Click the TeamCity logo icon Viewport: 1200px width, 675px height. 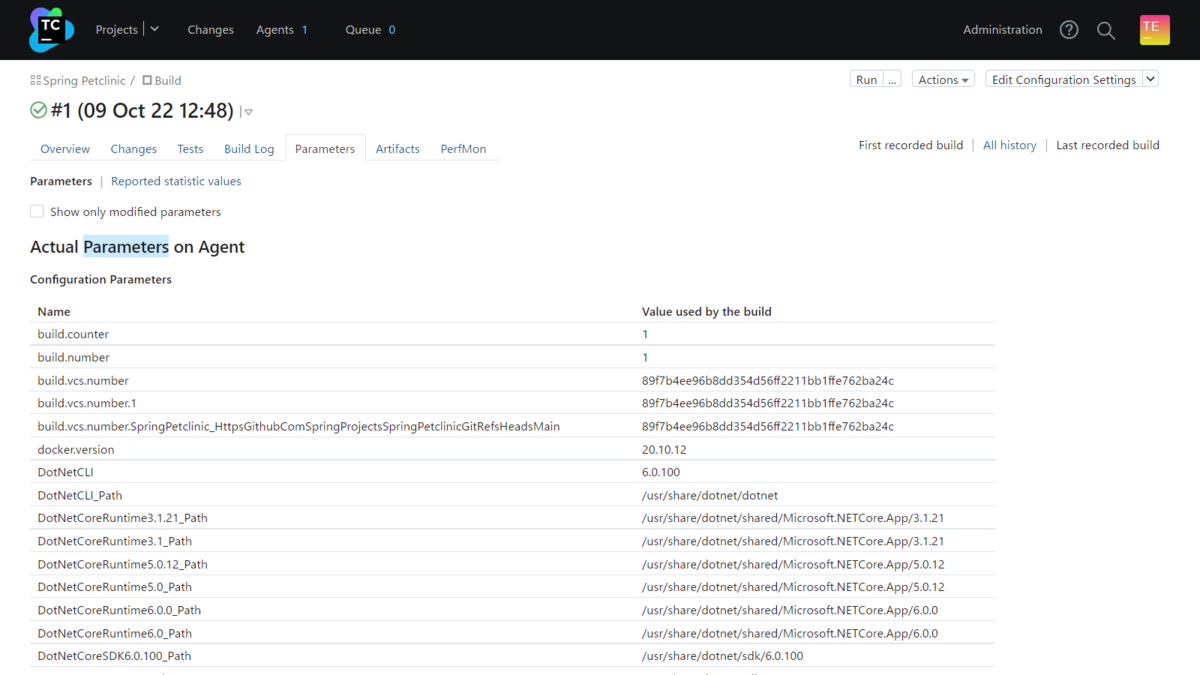(51, 30)
